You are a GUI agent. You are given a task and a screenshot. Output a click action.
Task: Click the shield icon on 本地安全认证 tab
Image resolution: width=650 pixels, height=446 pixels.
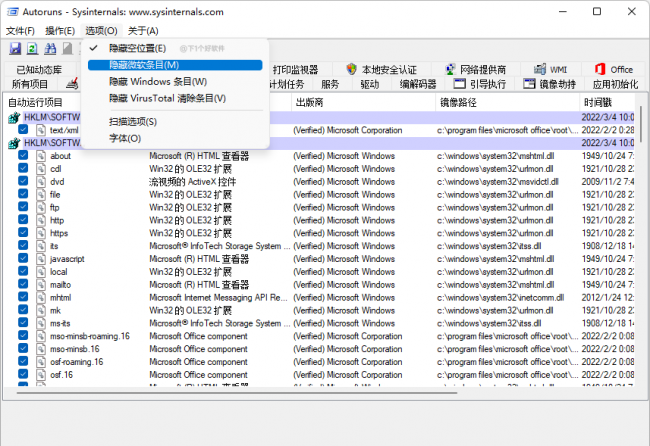click(x=352, y=69)
